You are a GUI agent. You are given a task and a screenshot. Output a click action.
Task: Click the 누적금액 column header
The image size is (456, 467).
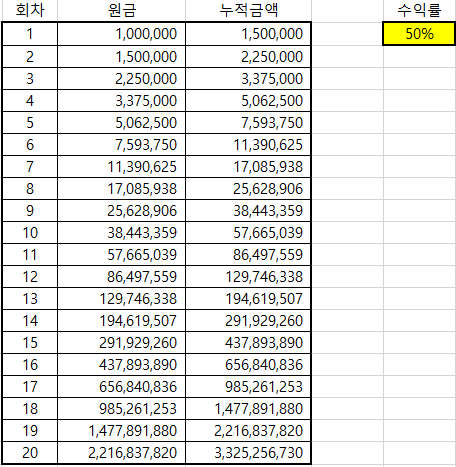(x=248, y=11)
